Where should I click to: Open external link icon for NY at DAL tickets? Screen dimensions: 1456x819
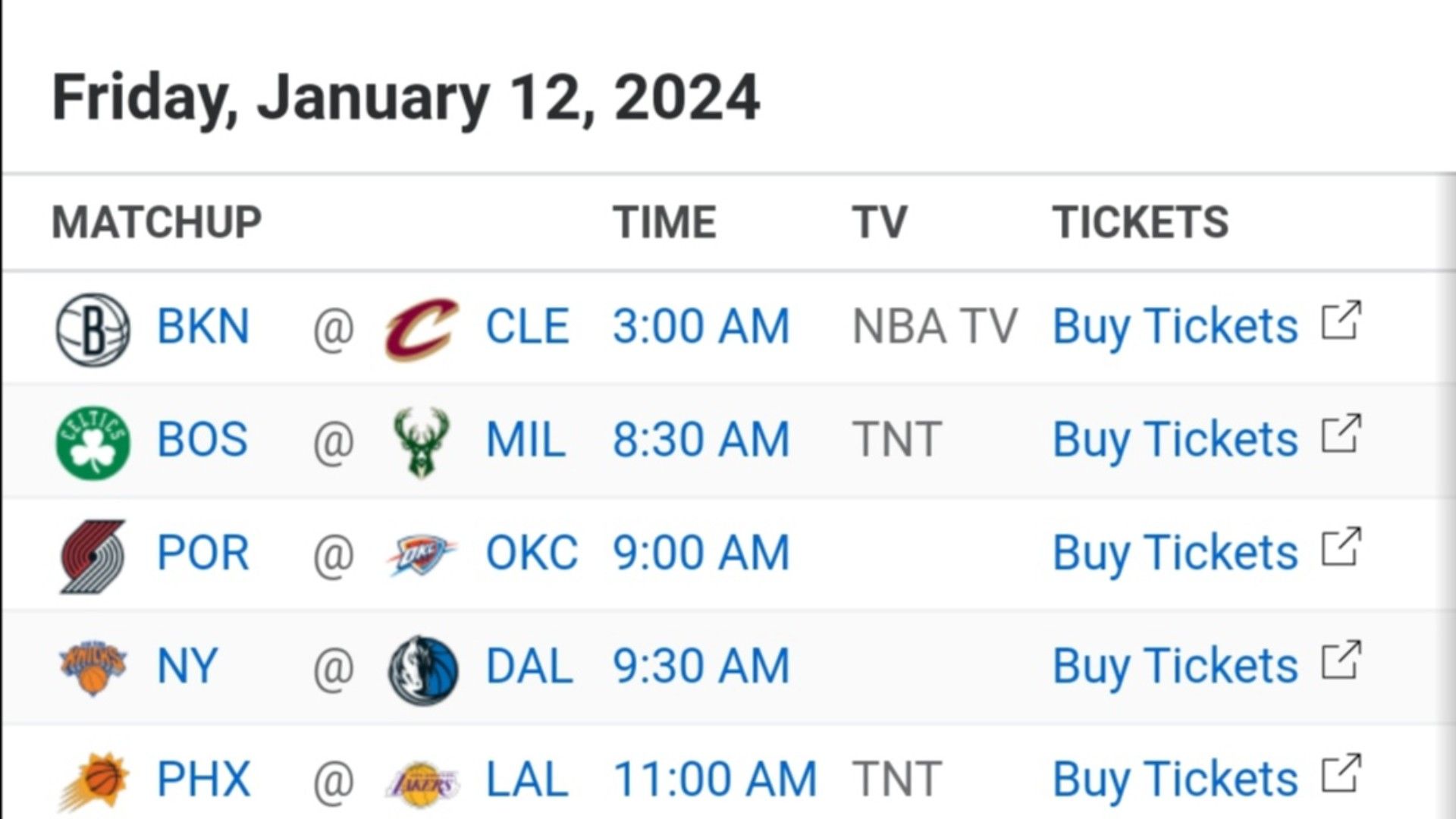[x=1341, y=661]
